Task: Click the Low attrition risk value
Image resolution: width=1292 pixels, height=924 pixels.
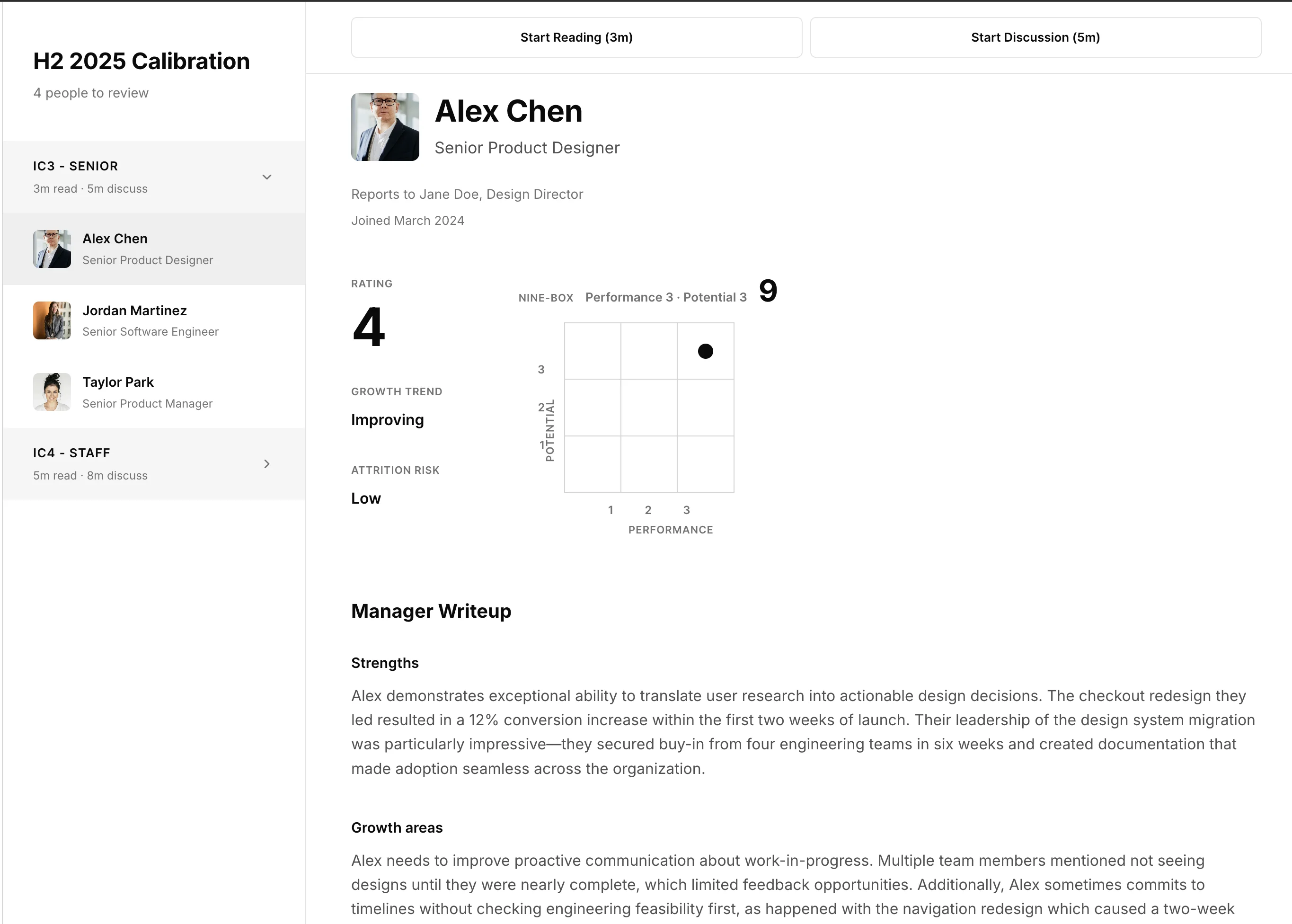Action: coord(366,498)
